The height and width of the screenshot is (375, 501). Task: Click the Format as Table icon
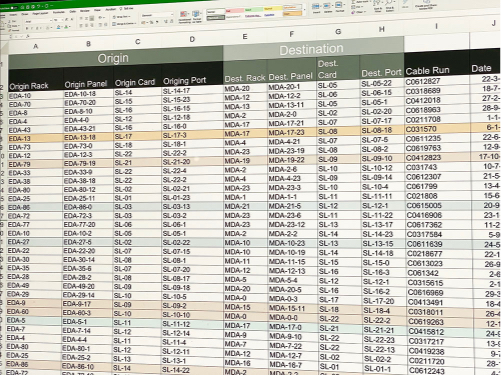click(197, 16)
